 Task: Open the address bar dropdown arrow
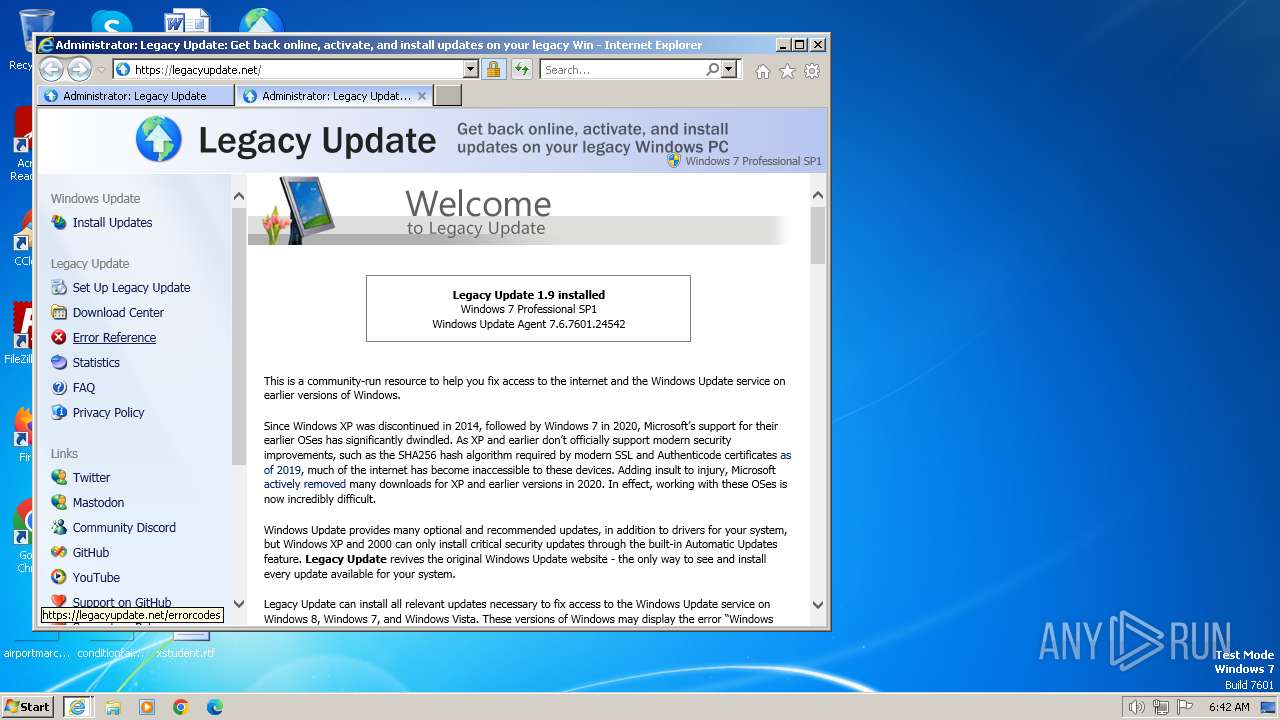coord(470,69)
